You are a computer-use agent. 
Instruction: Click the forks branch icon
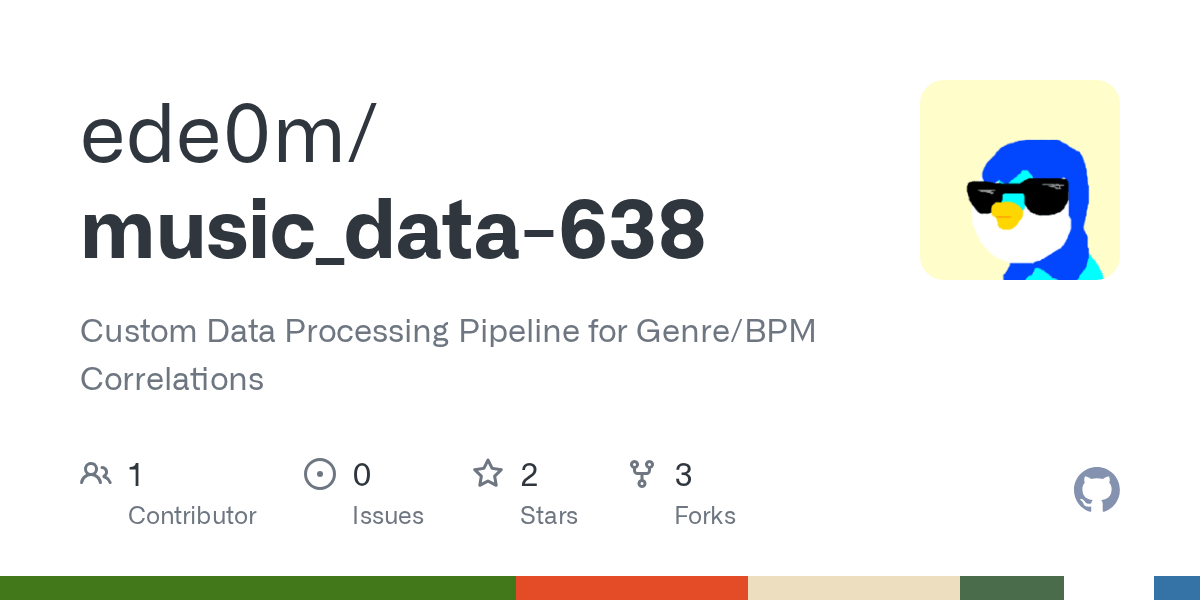point(642,474)
